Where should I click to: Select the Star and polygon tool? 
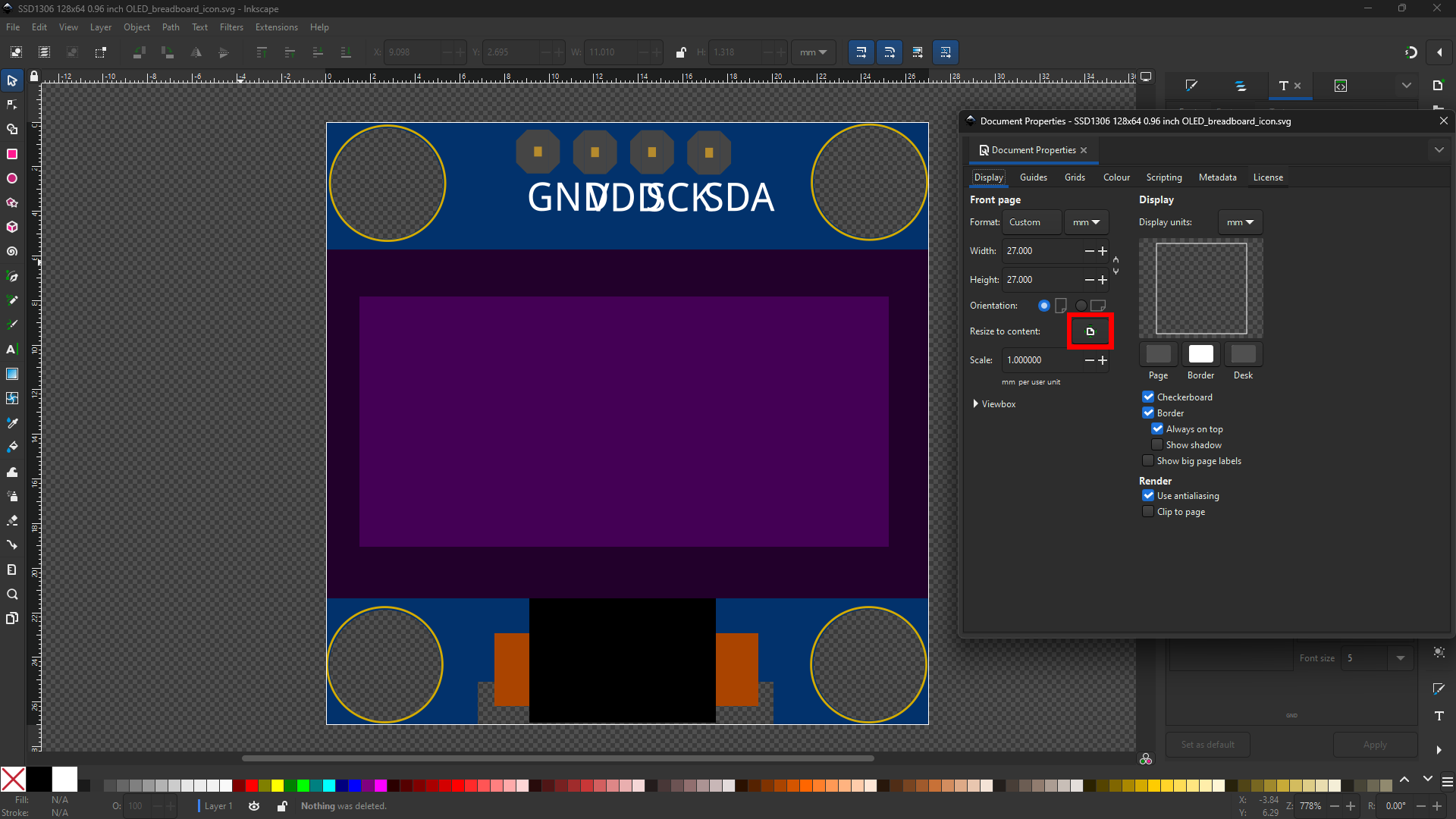tap(12, 202)
